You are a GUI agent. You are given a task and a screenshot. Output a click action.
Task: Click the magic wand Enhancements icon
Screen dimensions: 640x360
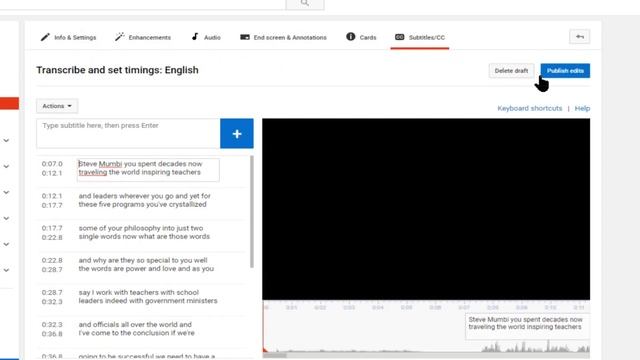point(119,37)
